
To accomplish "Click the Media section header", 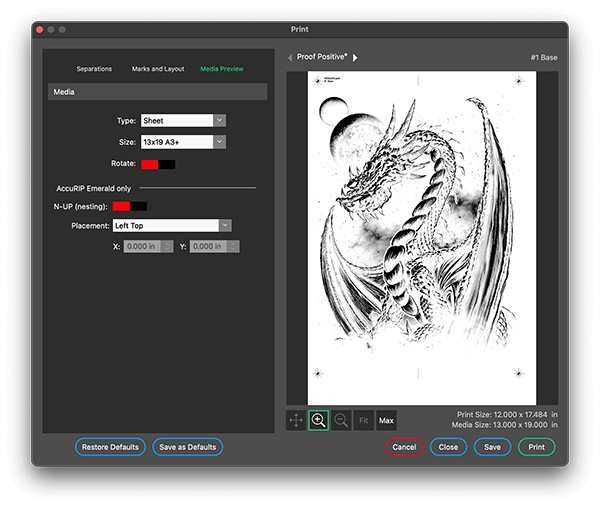I will tap(157, 92).
